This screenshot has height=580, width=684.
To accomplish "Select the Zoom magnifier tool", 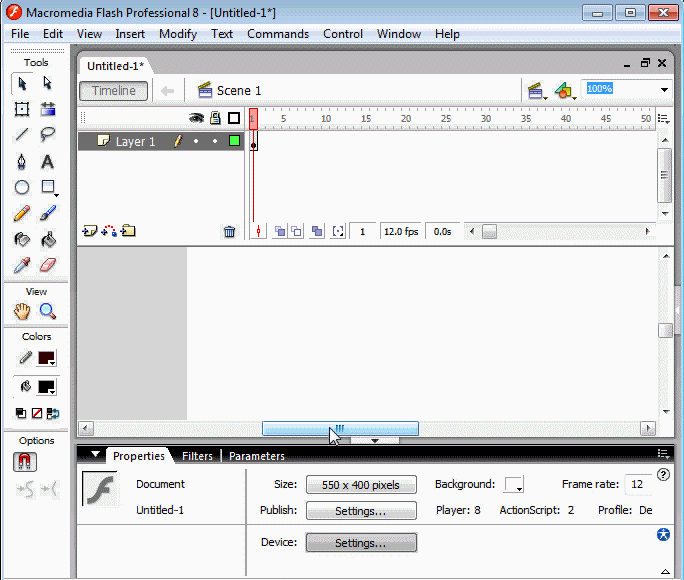I will pyautogui.click(x=48, y=311).
